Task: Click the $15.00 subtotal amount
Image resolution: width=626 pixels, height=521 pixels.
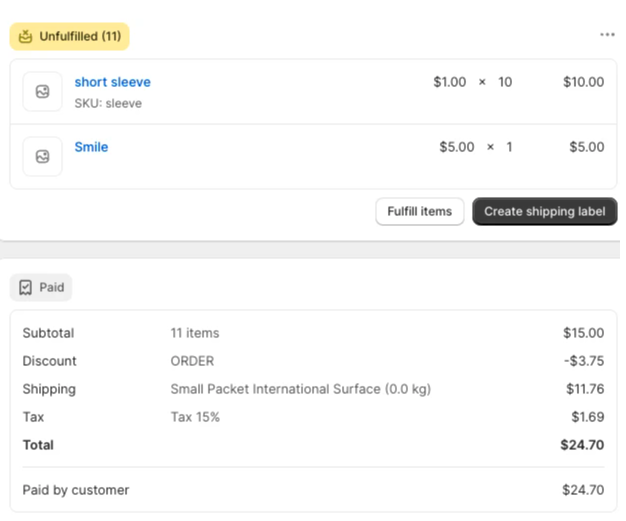Action: pyautogui.click(x=583, y=333)
